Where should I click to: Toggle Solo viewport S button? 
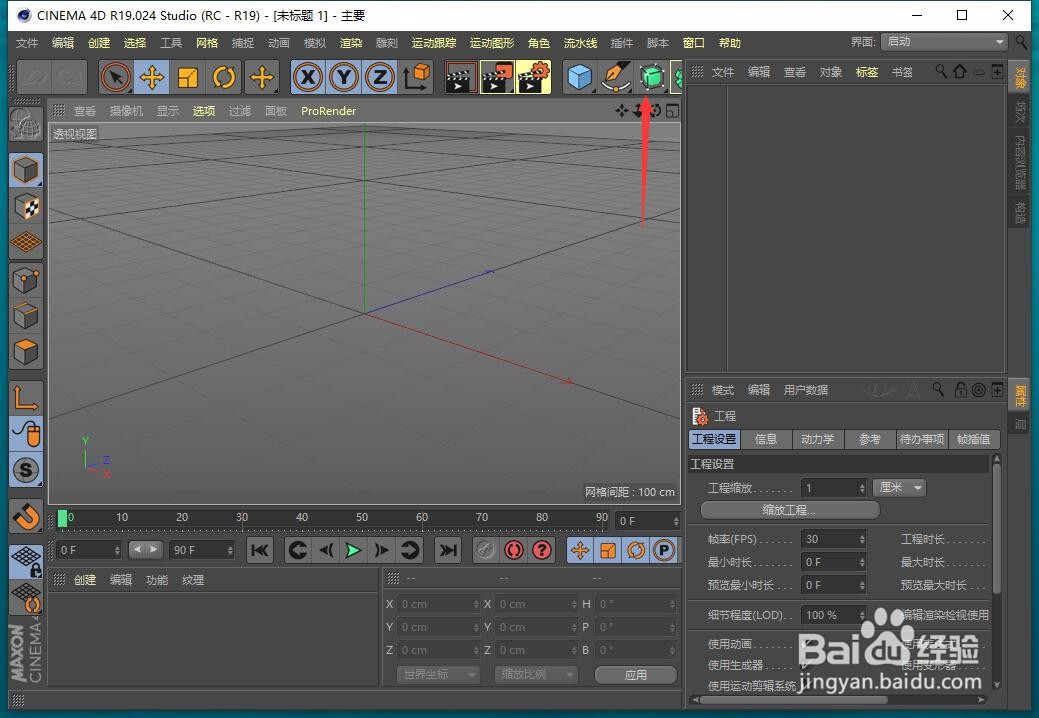tap(26, 470)
